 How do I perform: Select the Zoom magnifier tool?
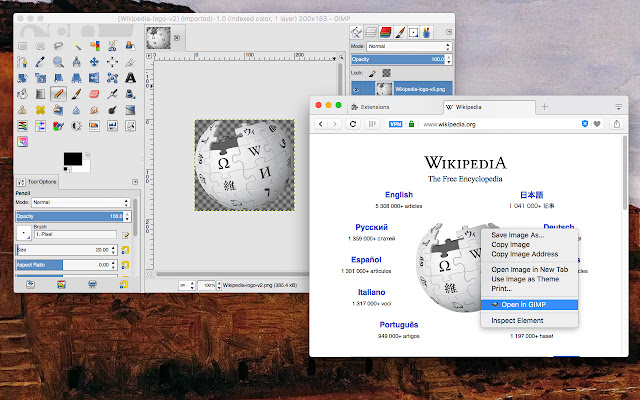point(59,61)
